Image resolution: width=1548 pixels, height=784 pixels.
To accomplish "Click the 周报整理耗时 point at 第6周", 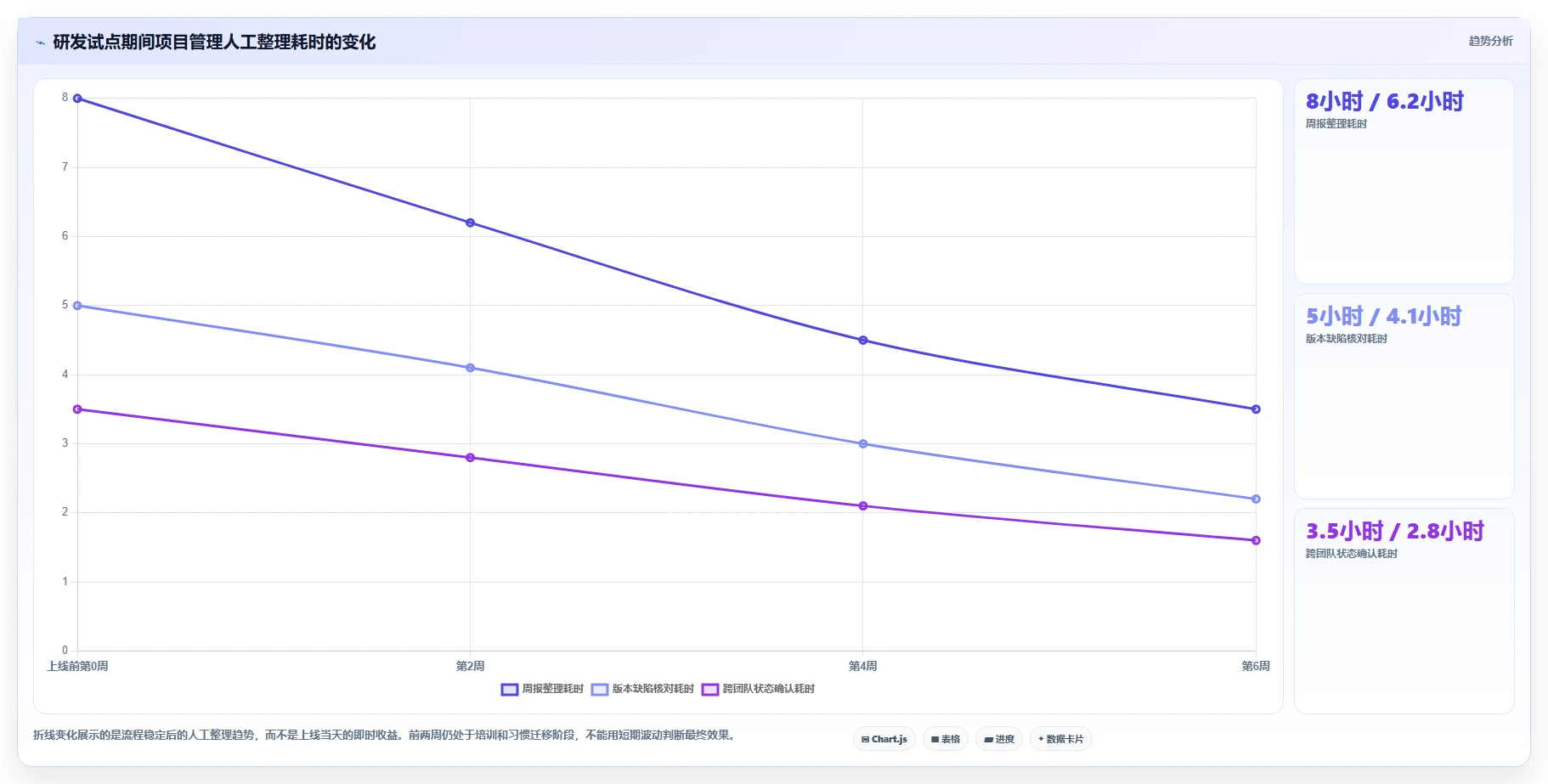I will [x=1256, y=409].
